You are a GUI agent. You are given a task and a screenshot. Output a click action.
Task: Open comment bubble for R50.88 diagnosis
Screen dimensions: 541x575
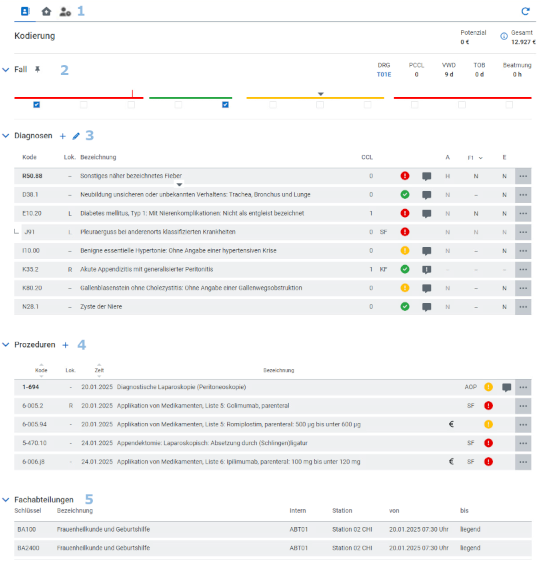click(x=426, y=176)
